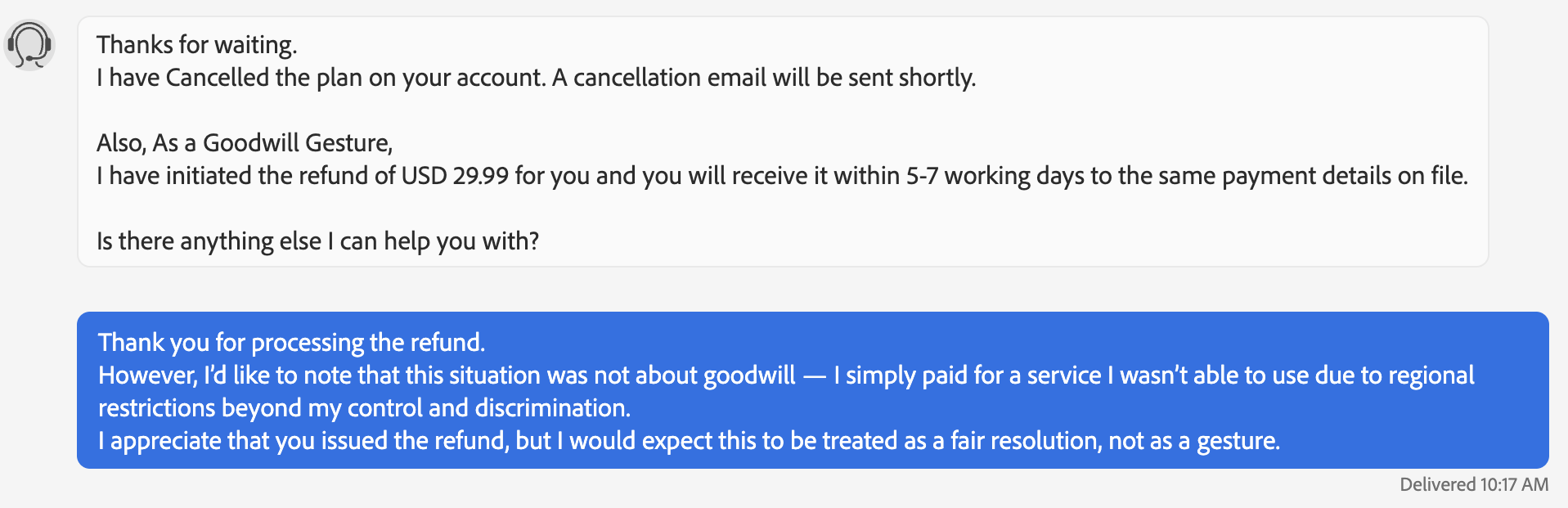
Task: Click "Is there anything else I can help you with?"
Action: [317, 241]
